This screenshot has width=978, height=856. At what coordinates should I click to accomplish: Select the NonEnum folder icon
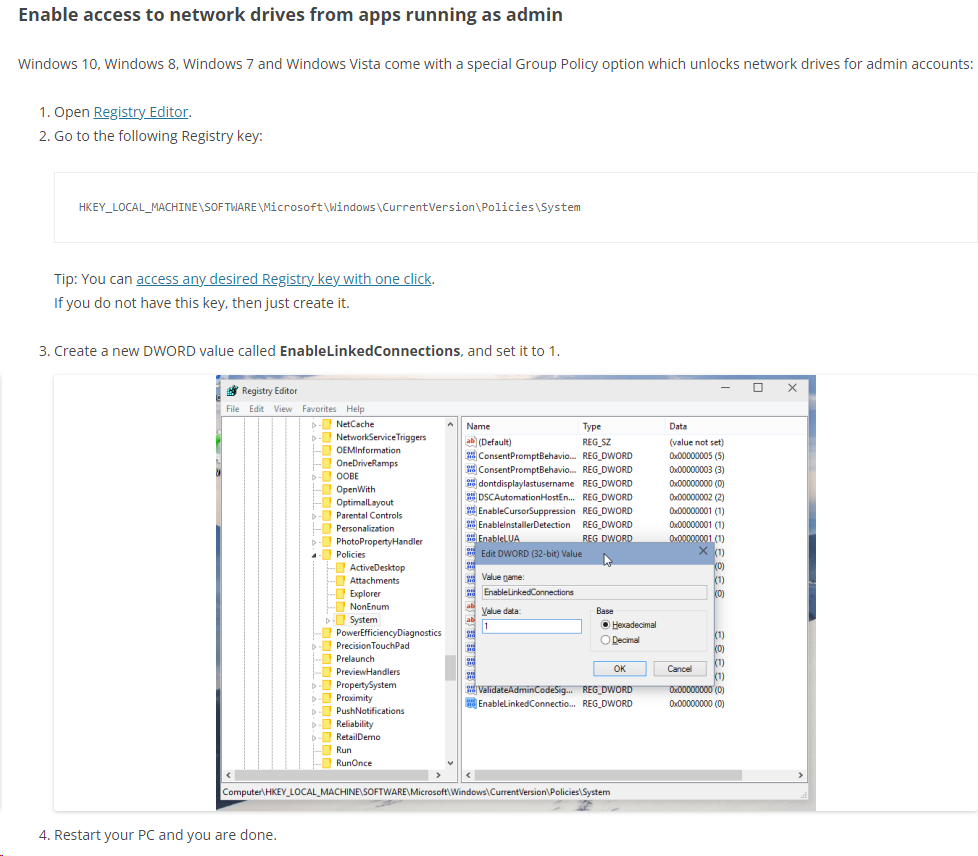click(340, 607)
